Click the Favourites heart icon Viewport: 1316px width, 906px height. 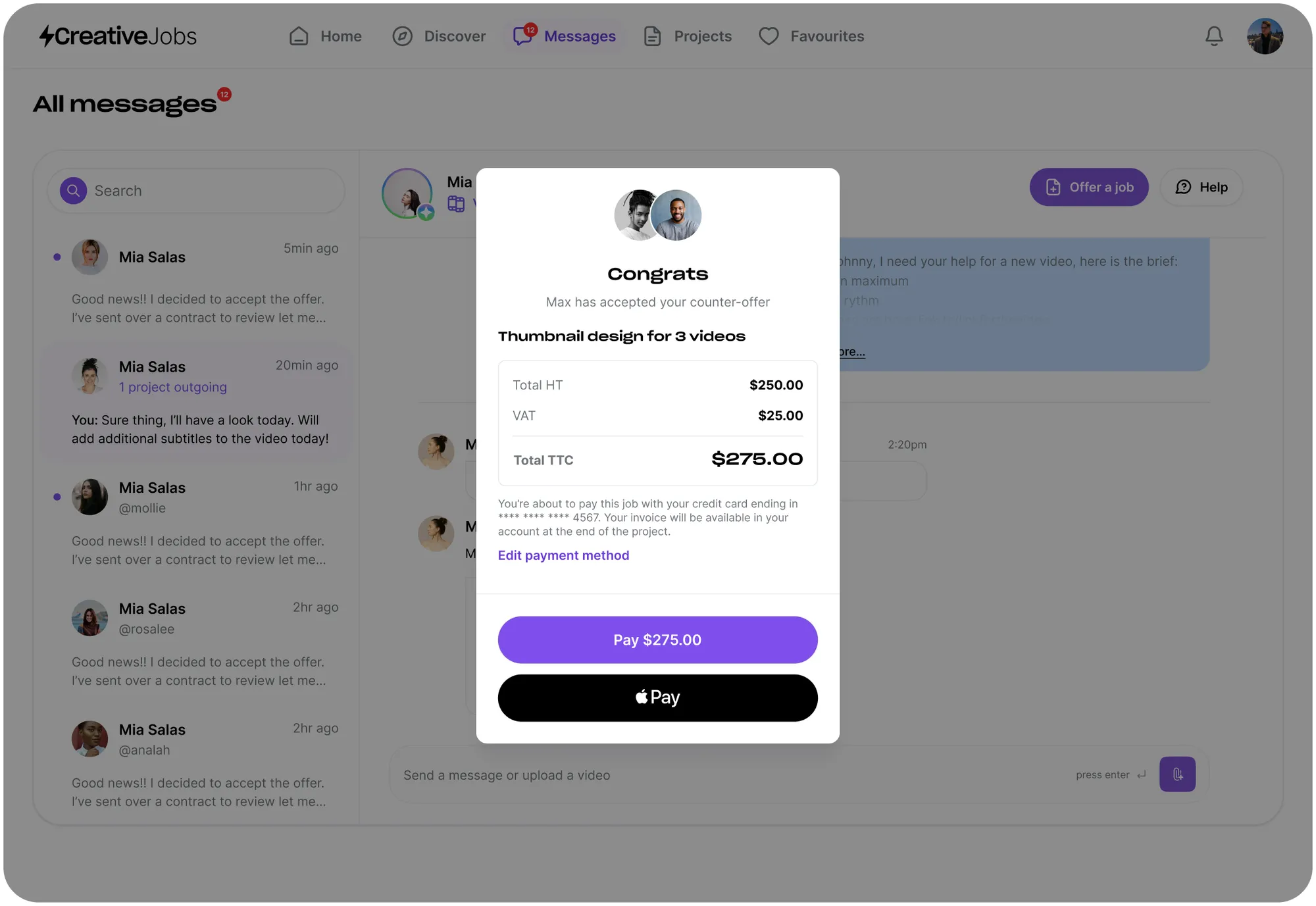point(769,36)
